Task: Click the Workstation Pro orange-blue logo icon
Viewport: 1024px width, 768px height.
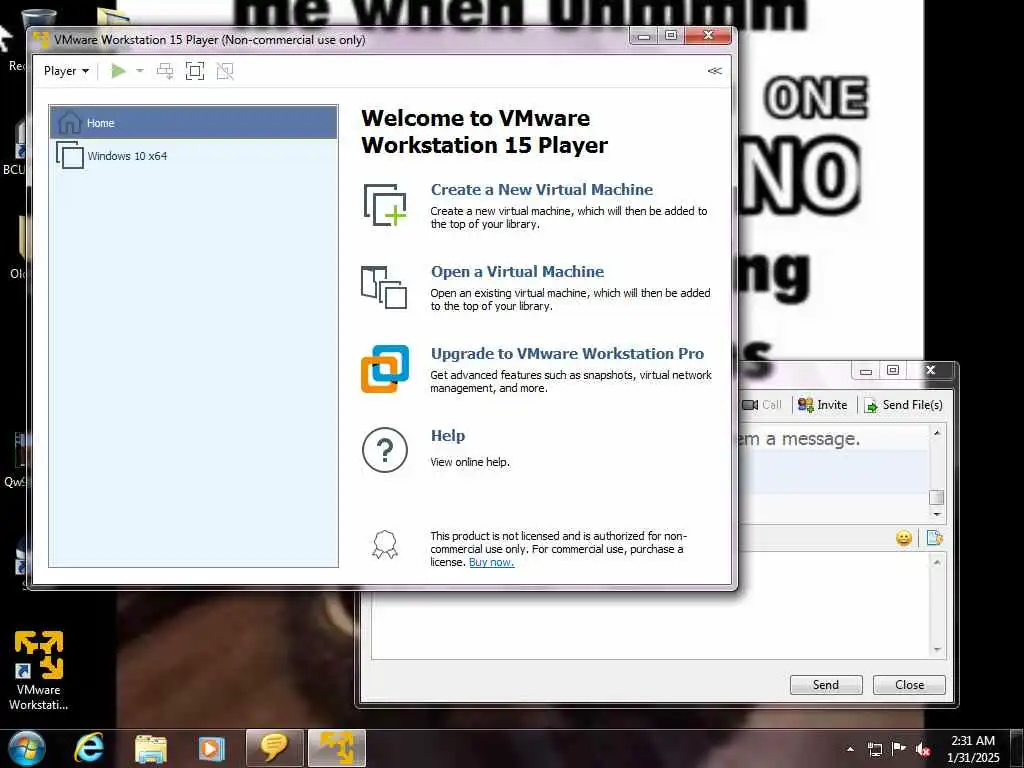Action: [x=385, y=369]
